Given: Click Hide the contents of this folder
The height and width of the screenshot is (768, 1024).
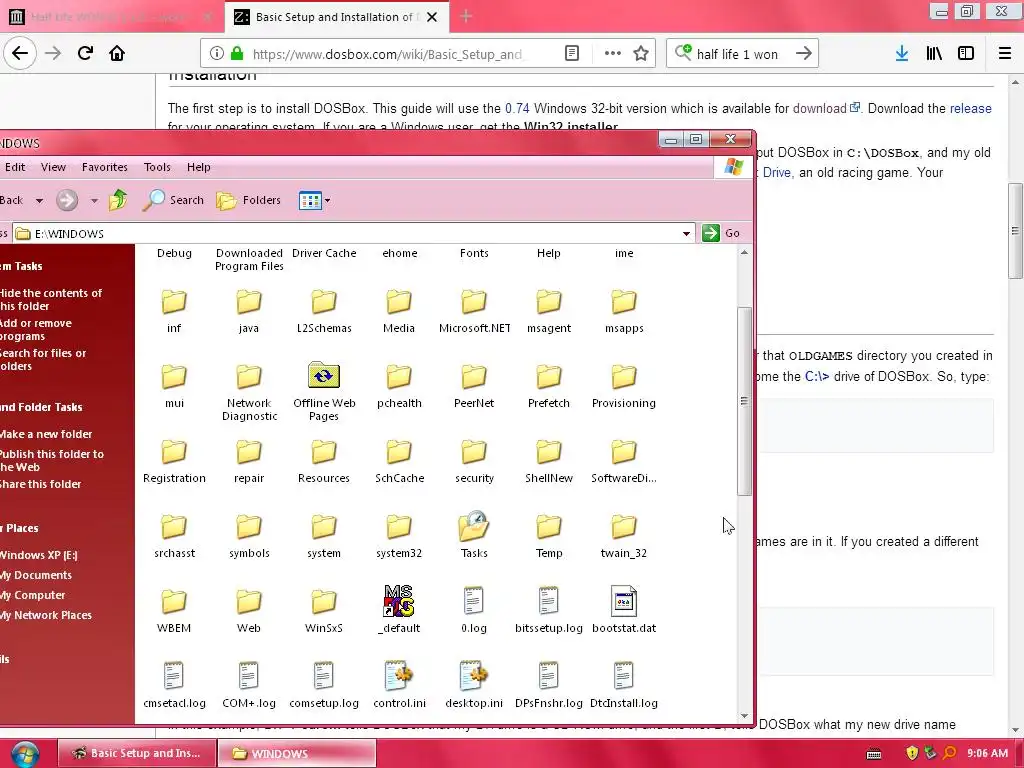Looking at the screenshot, I should [x=50, y=300].
